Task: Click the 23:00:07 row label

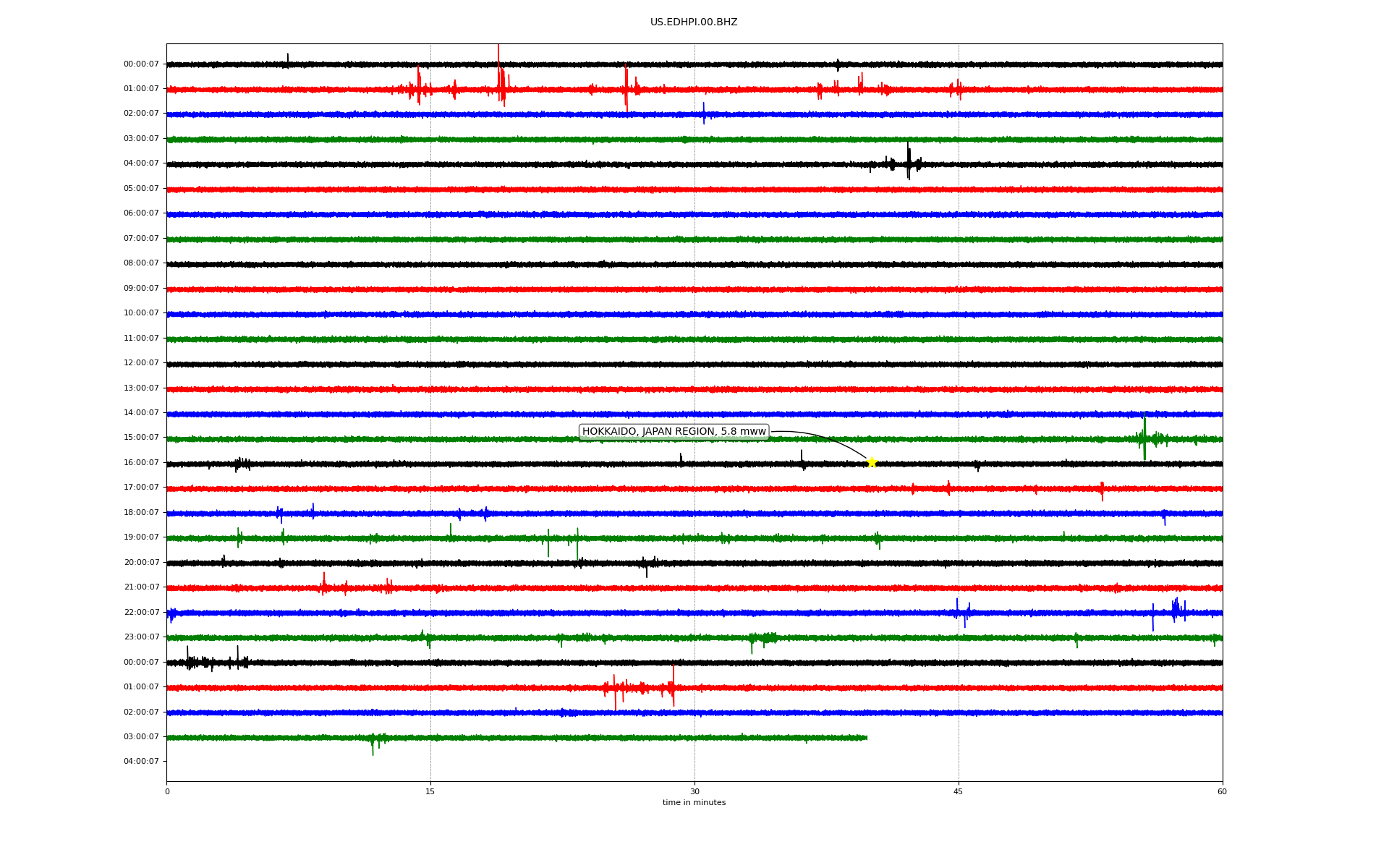Action: [x=141, y=637]
